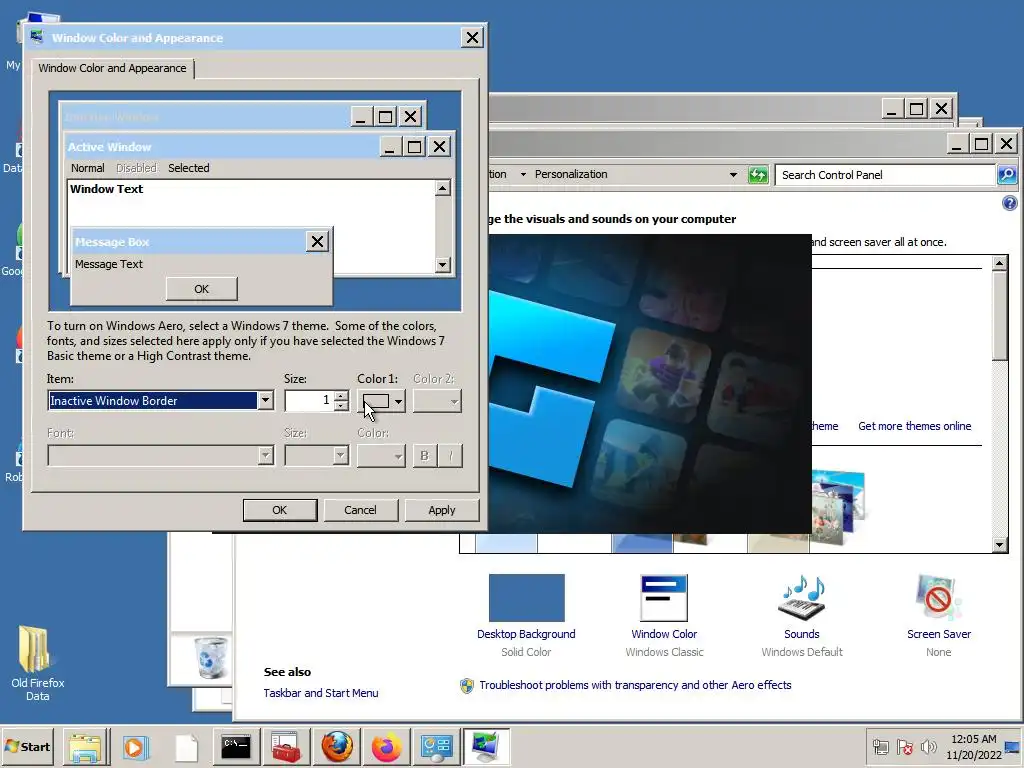The width and height of the screenshot is (1024, 768).
Task: Click the volume speaker tray icon
Action: pos(928,747)
